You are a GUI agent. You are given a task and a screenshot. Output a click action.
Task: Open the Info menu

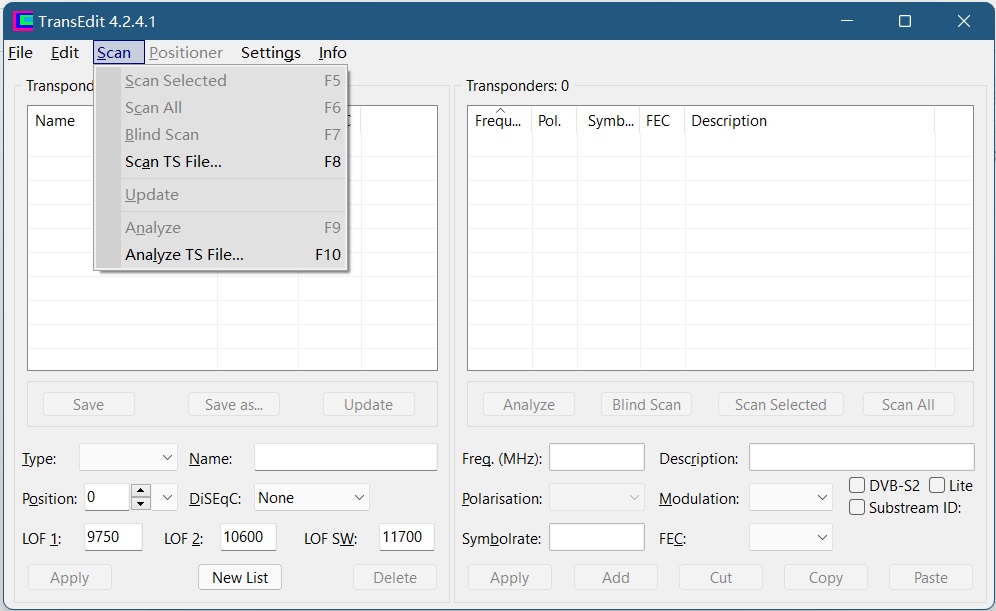332,53
